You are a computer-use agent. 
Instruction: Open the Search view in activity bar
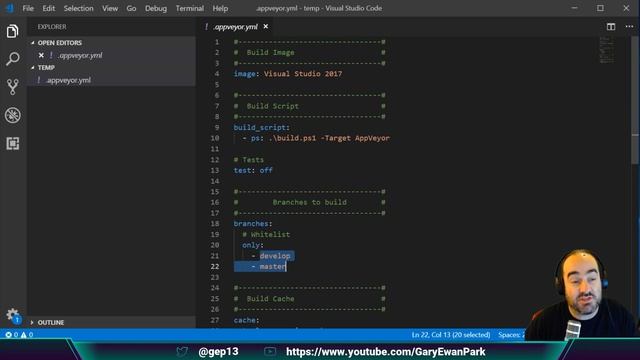[x=12, y=59]
